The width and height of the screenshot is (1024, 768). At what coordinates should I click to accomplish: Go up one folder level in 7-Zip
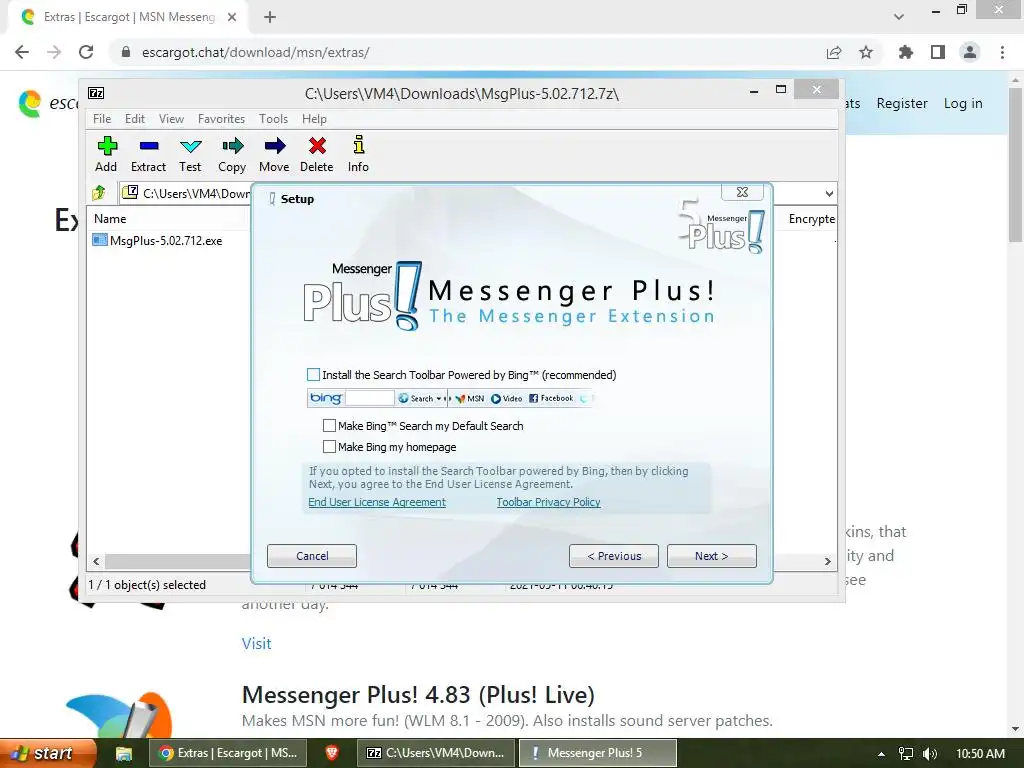click(99, 193)
